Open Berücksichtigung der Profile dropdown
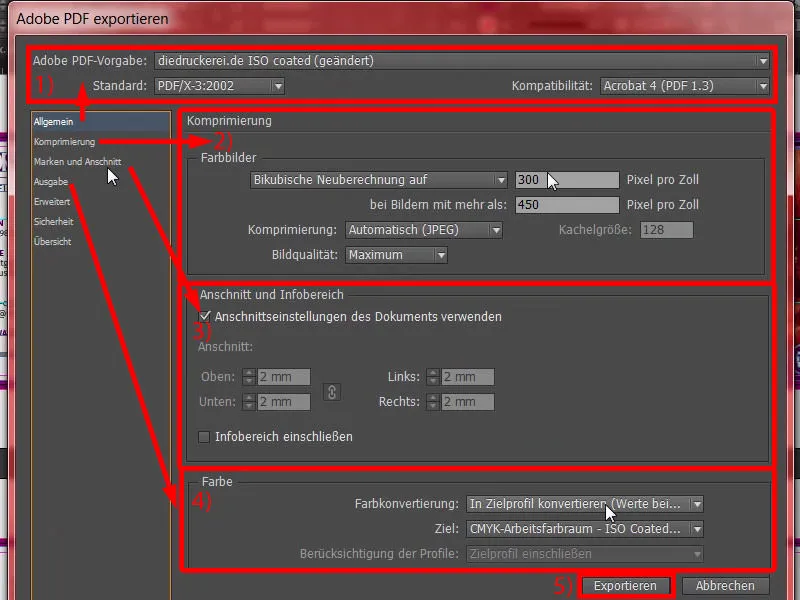The width and height of the screenshot is (800, 600). click(x=585, y=554)
